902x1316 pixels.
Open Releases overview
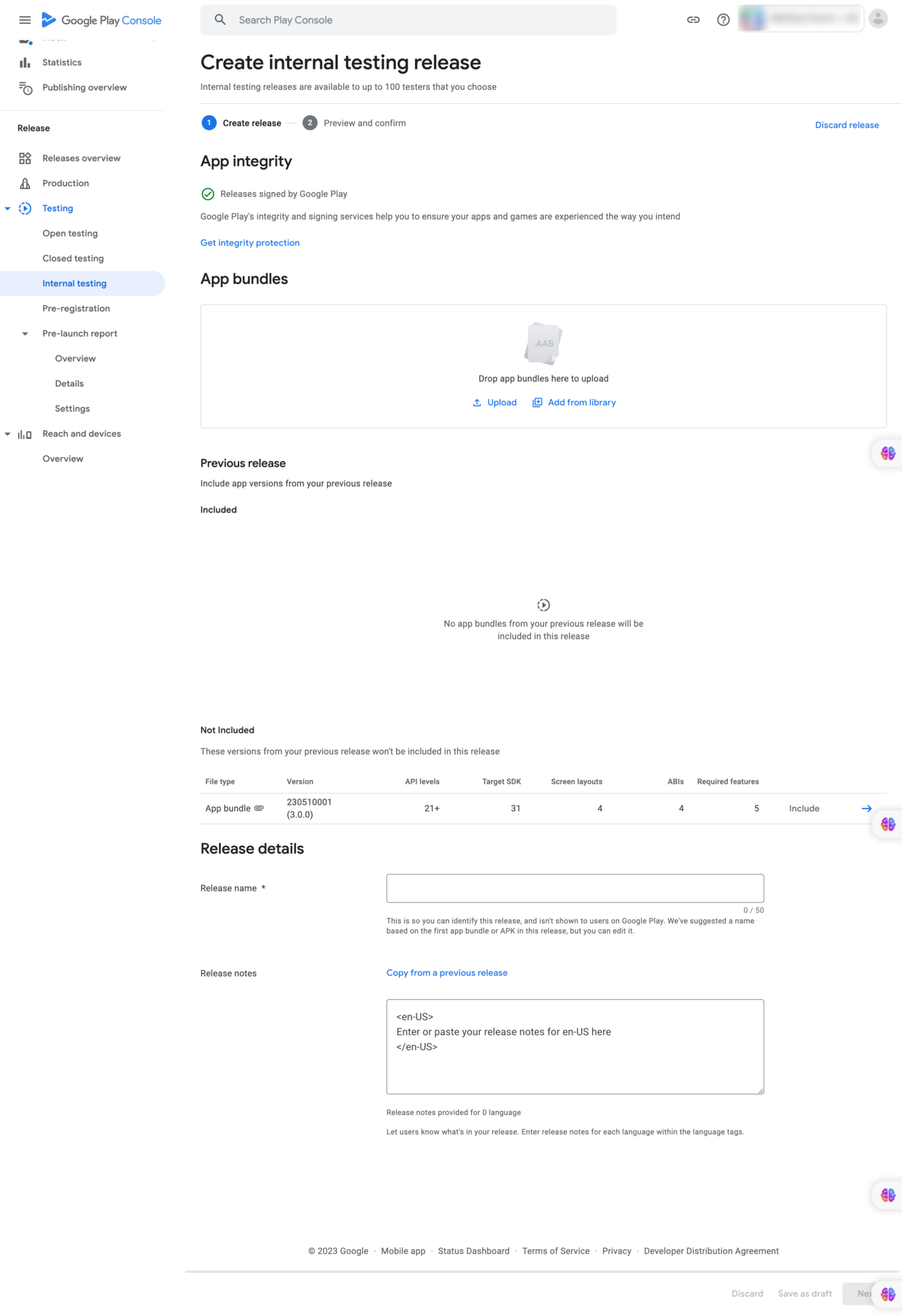[x=81, y=158]
